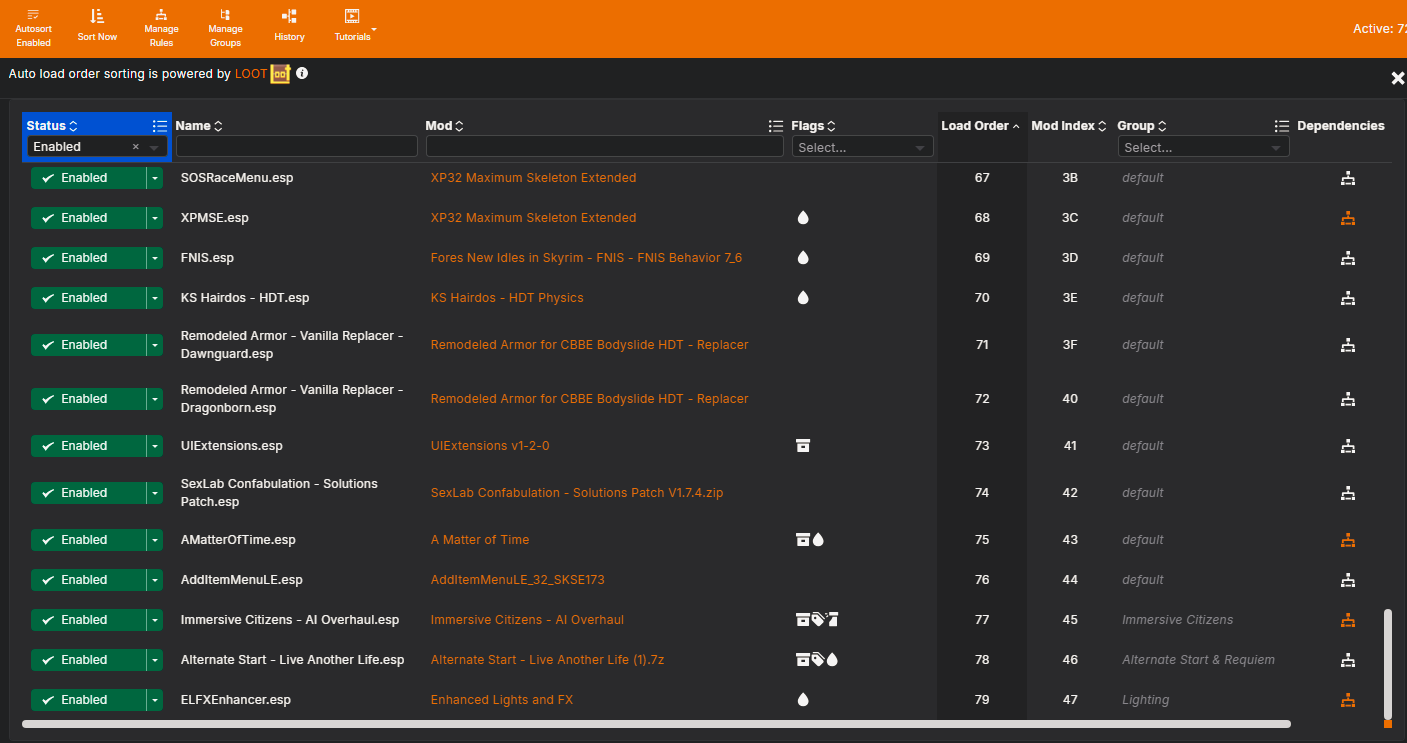Open dependencies for SOSRaceMenu.esp

[x=1347, y=178]
